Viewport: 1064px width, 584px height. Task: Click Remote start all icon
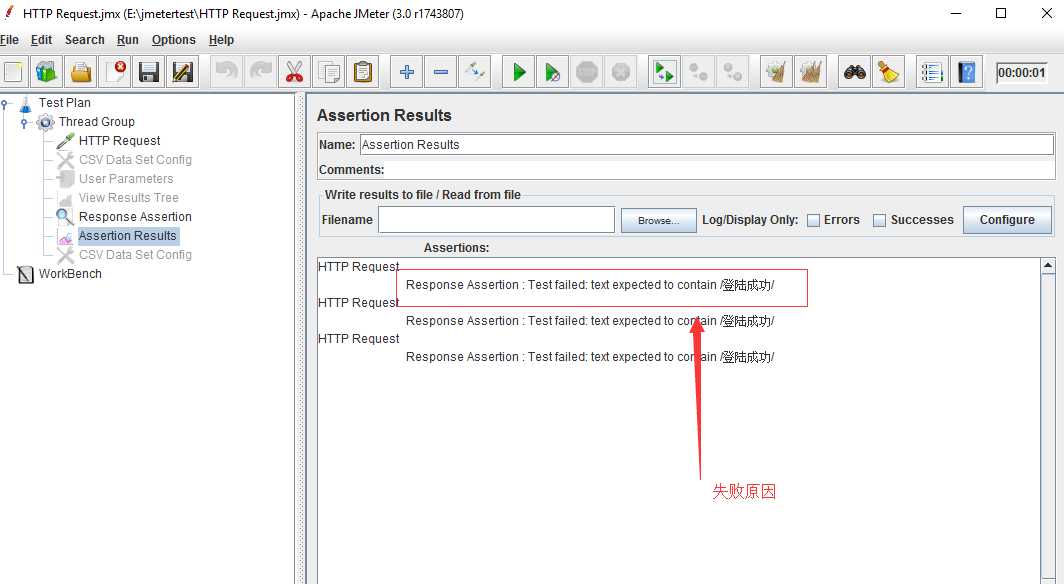pos(664,71)
